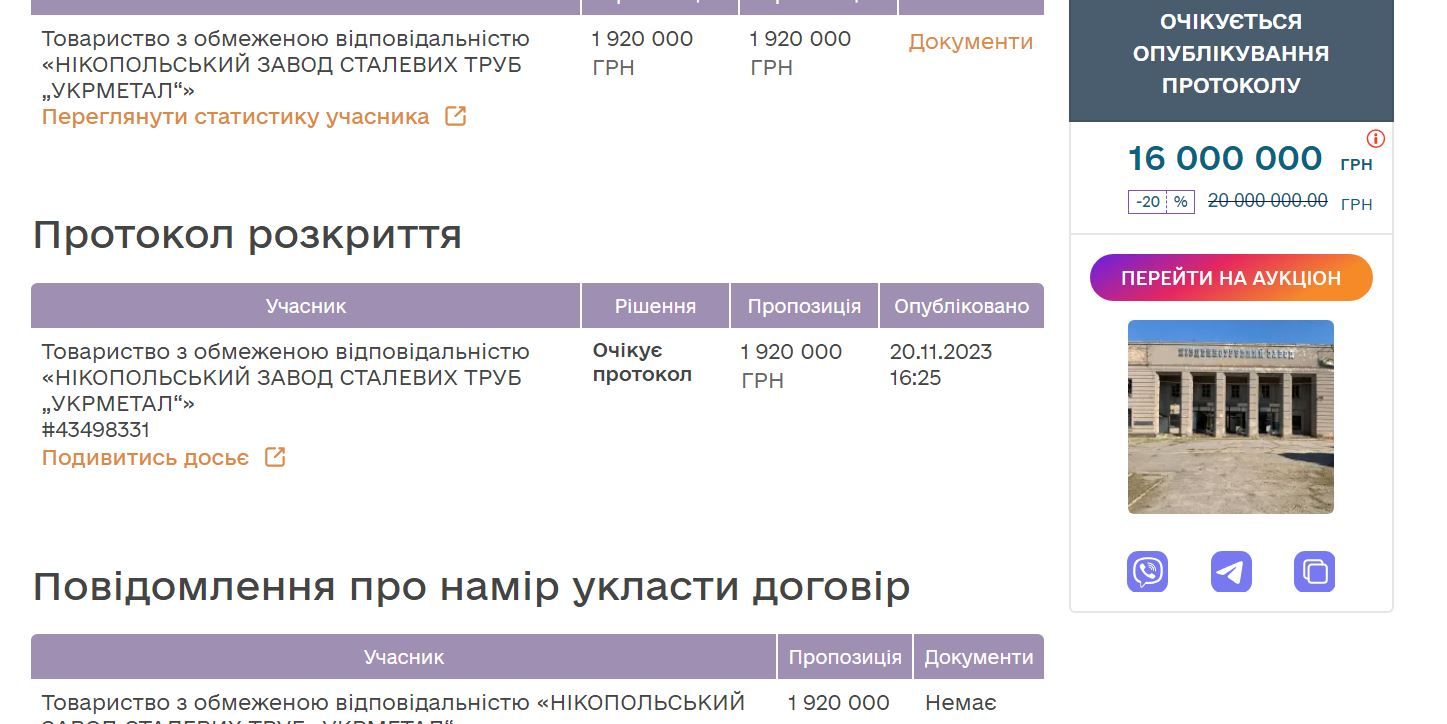The width and height of the screenshot is (1447, 724).
Task: Click the "Опубліковано" column header
Action: (961, 306)
